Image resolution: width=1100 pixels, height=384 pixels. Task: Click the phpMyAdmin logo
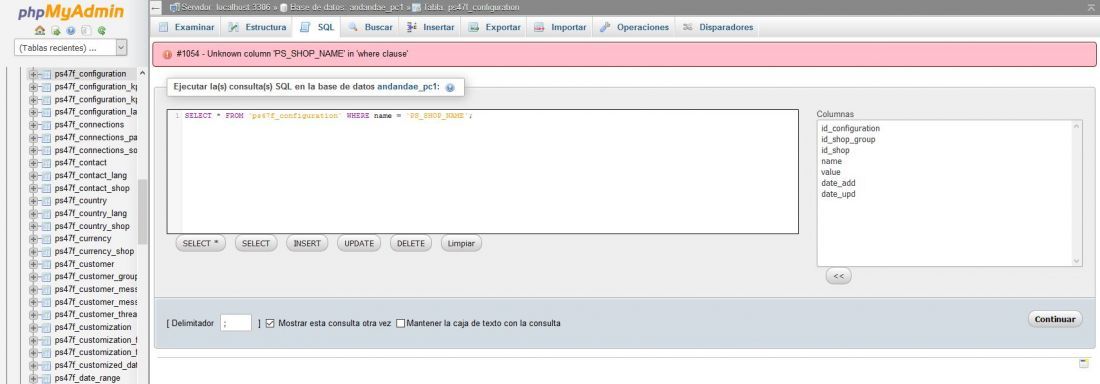71,13
